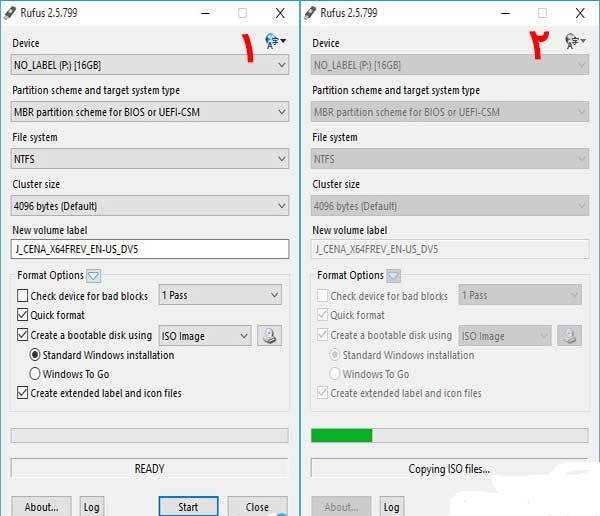Open File system NTFS dropdown, left window

150,159
